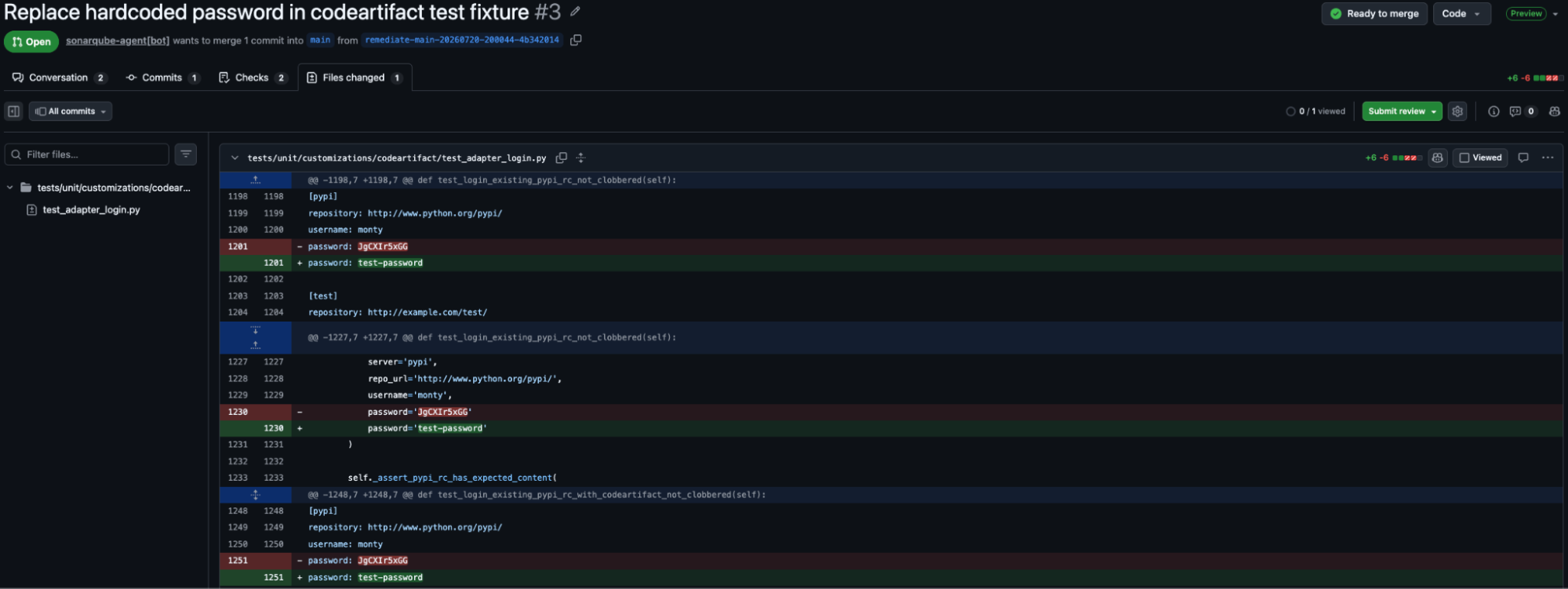Image resolution: width=1568 pixels, height=589 pixels.
Task: Click the "username='monty'," code line
Action: click(409, 395)
